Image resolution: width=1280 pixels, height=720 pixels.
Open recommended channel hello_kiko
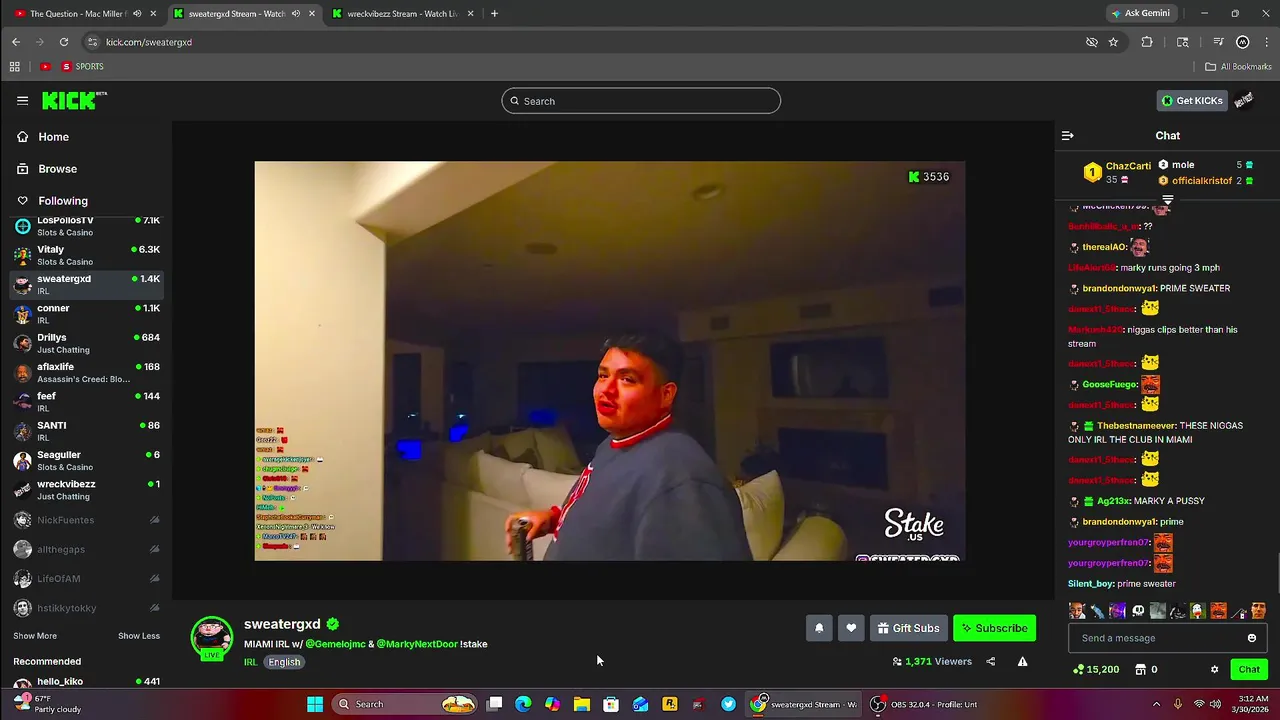86,682
